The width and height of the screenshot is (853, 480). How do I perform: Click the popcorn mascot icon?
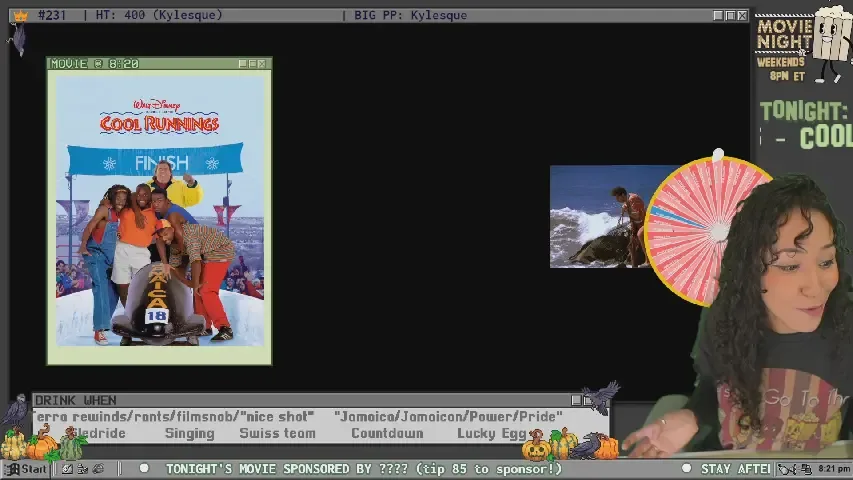[x=829, y=40]
